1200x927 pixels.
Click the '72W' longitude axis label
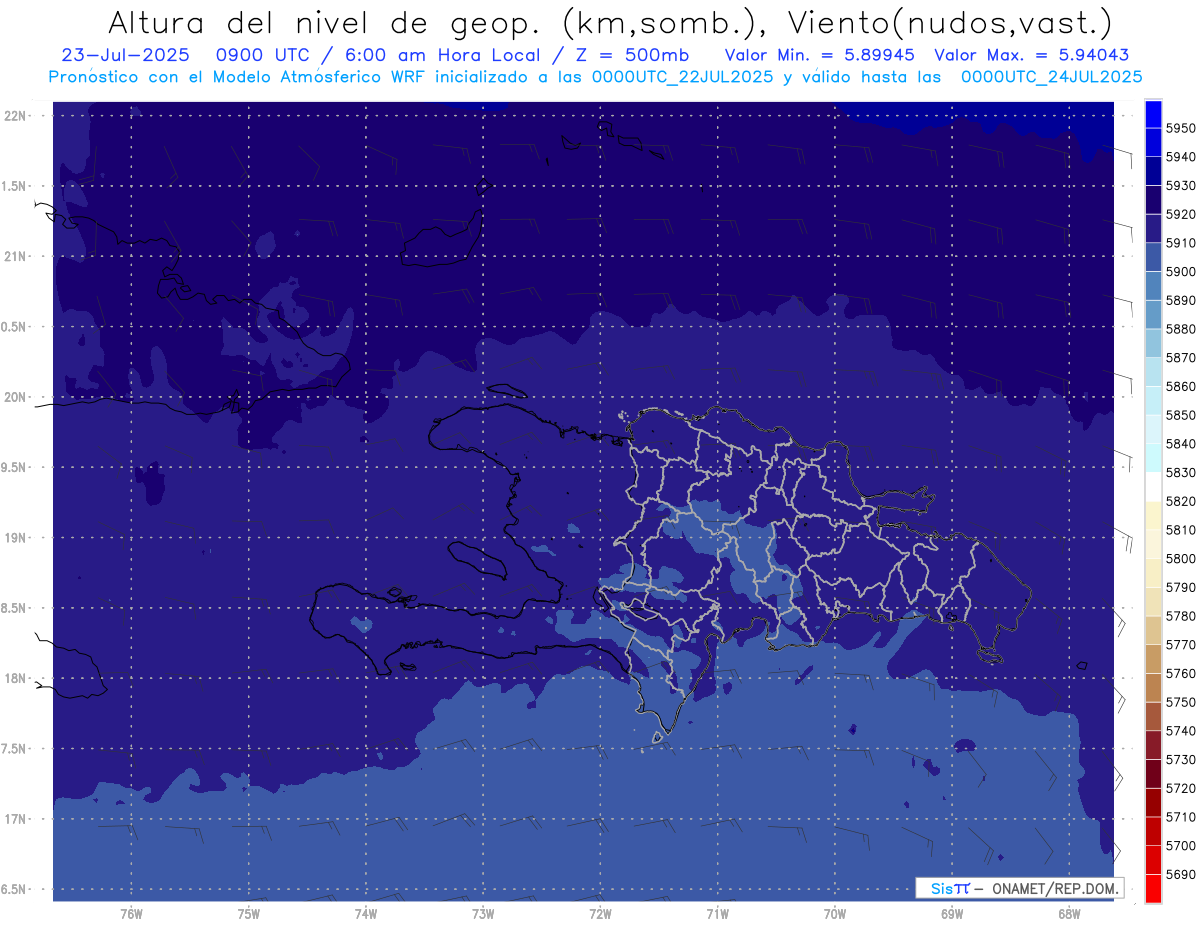click(x=600, y=913)
